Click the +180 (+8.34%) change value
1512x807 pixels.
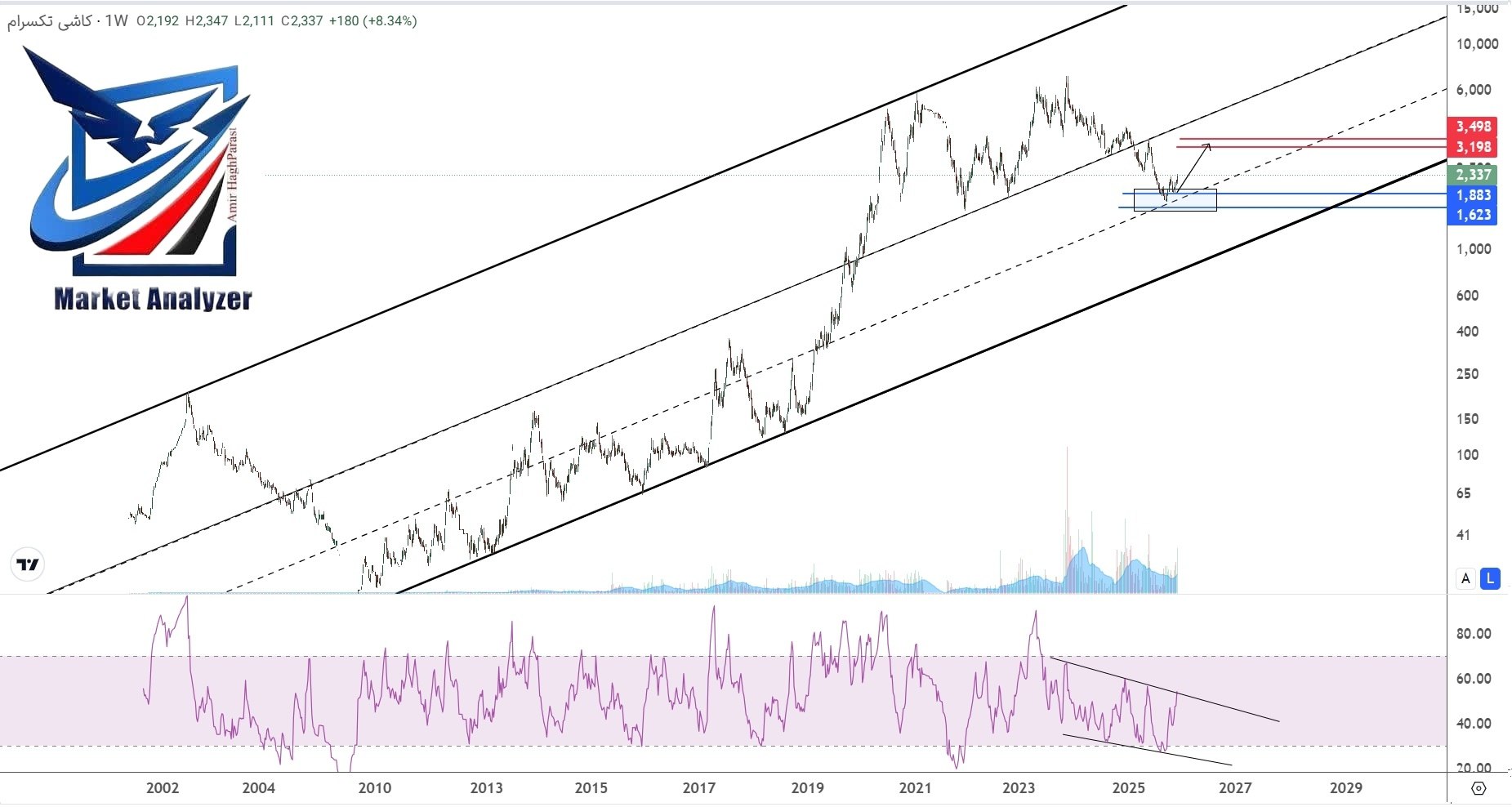point(372,21)
